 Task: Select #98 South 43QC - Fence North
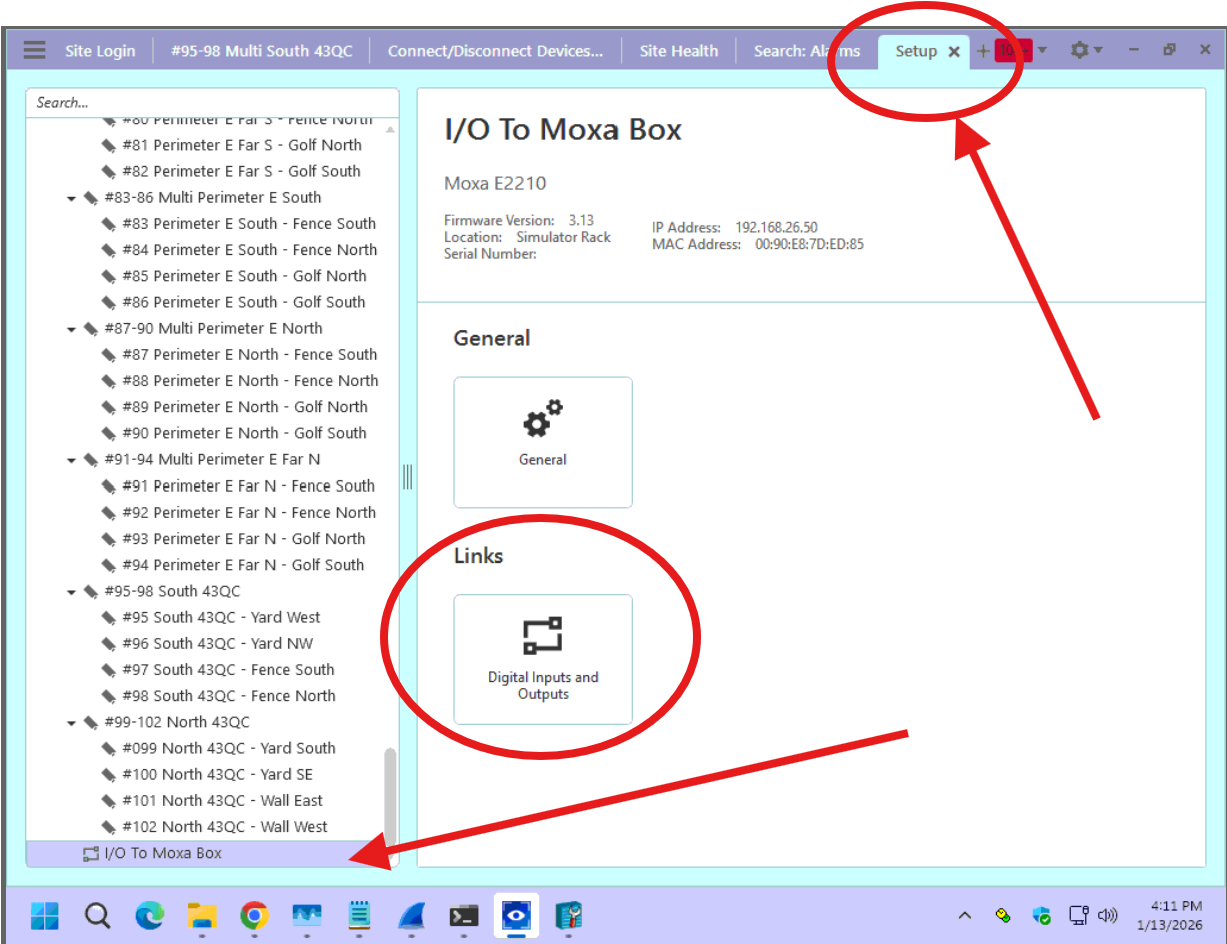[x=229, y=696]
